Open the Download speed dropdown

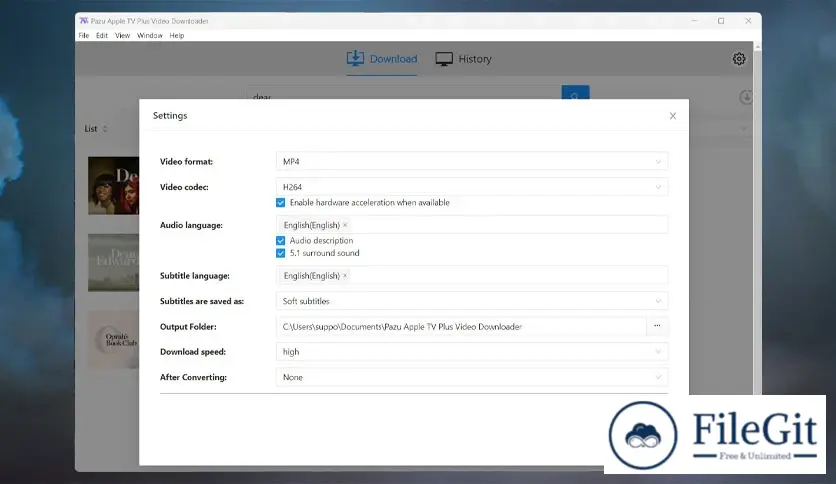pyautogui.click(x=472, y=352)
